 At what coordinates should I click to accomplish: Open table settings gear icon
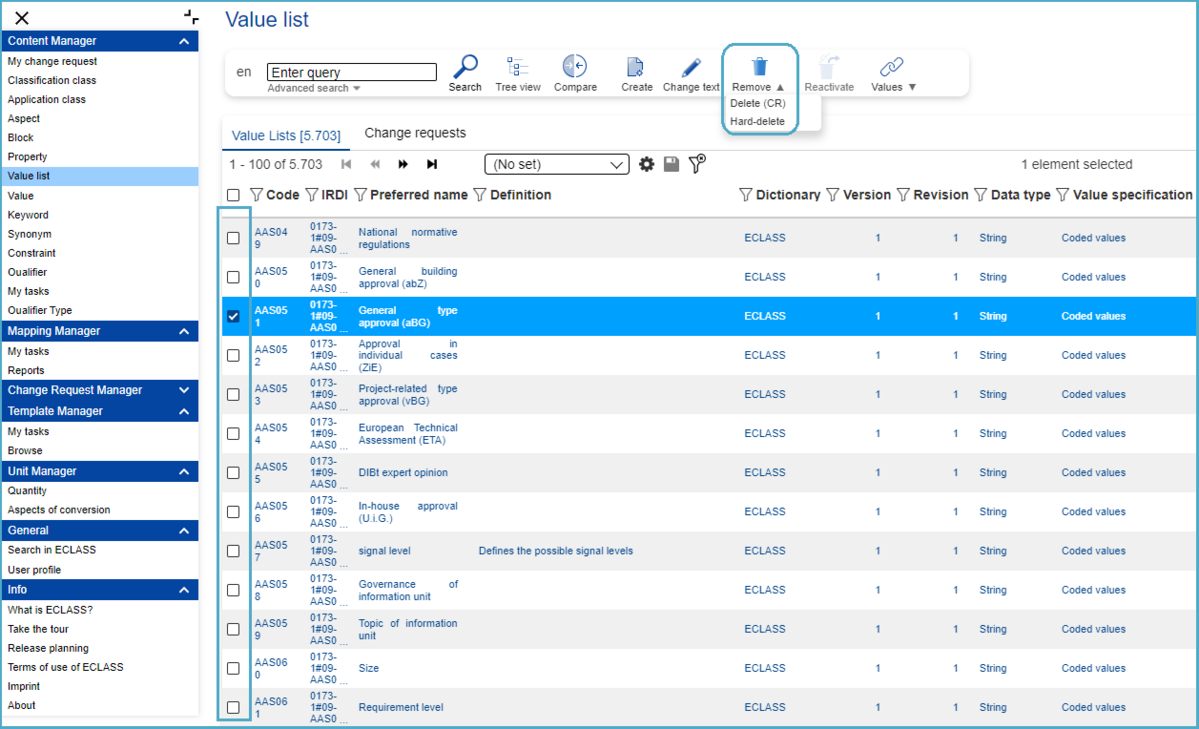coord(647,164)
